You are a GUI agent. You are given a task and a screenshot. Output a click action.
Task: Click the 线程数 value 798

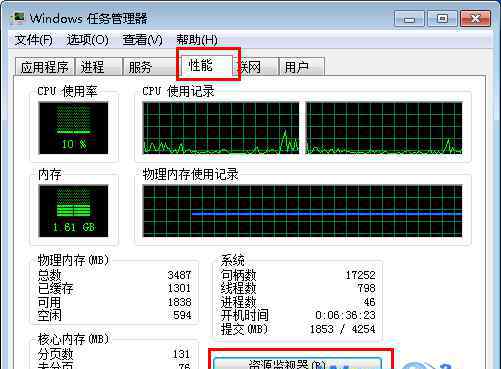(366, 288)
